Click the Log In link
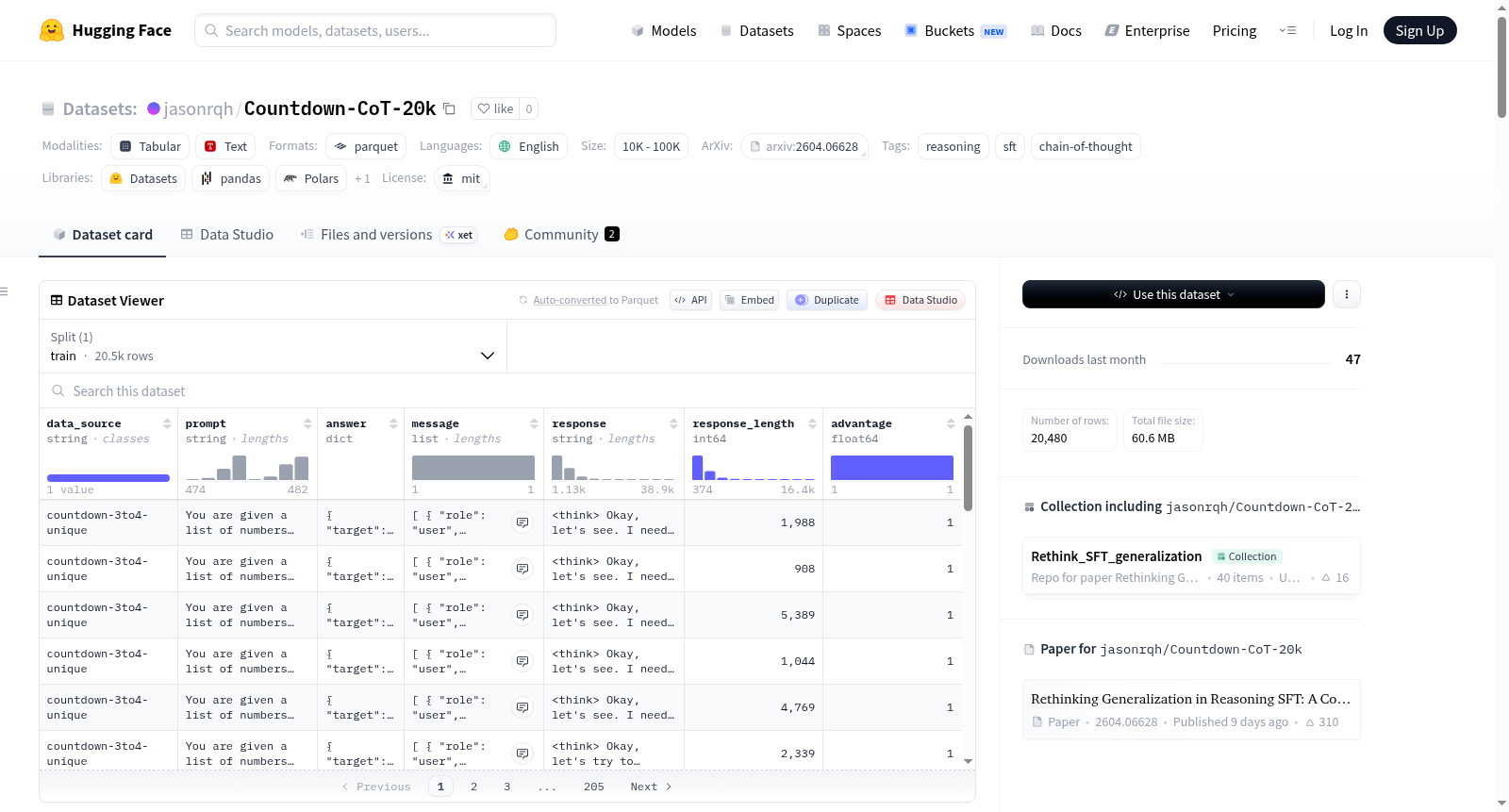The height and width of the screenshot is (812, 1509). click(x=1349, y=31)
